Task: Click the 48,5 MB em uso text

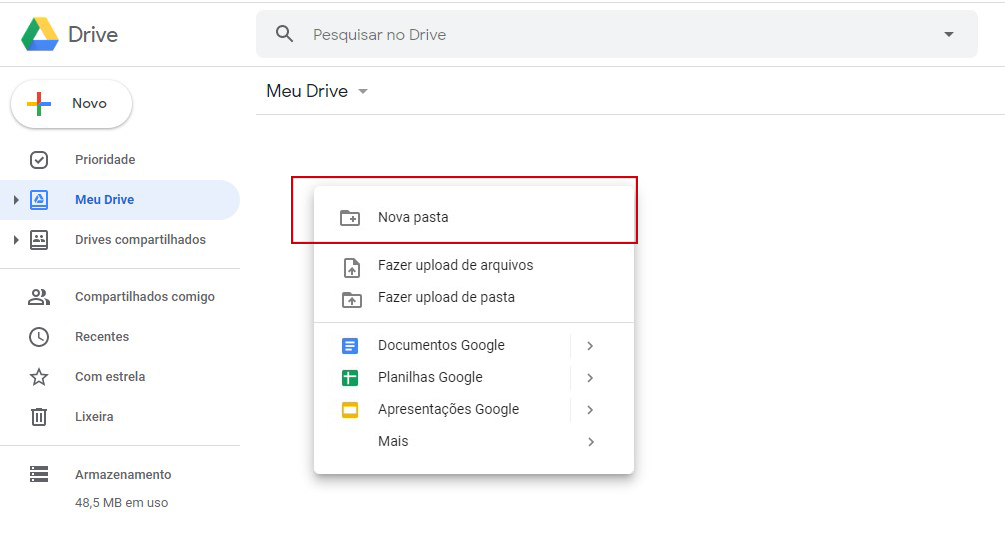Action: (122, 503)
